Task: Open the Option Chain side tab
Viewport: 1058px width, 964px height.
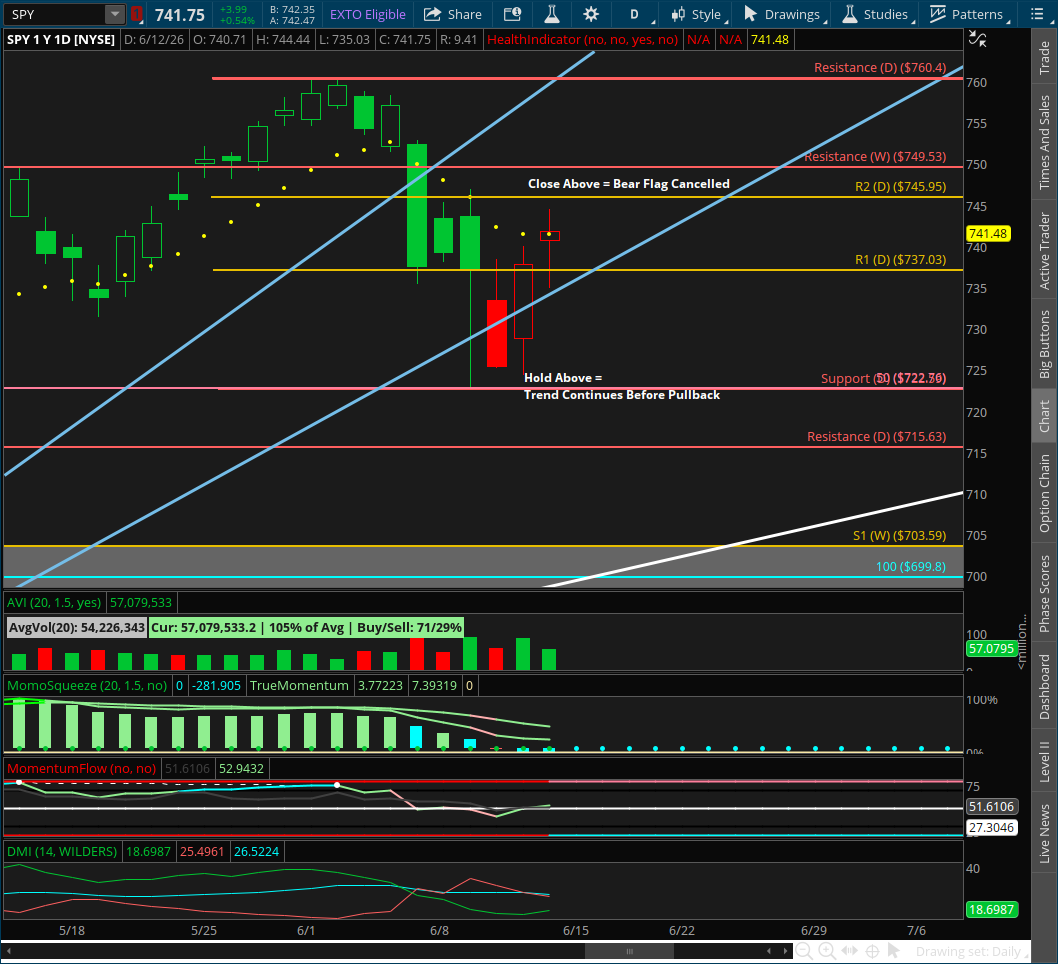Action: pyautogui.click(x=1045, y=493)
